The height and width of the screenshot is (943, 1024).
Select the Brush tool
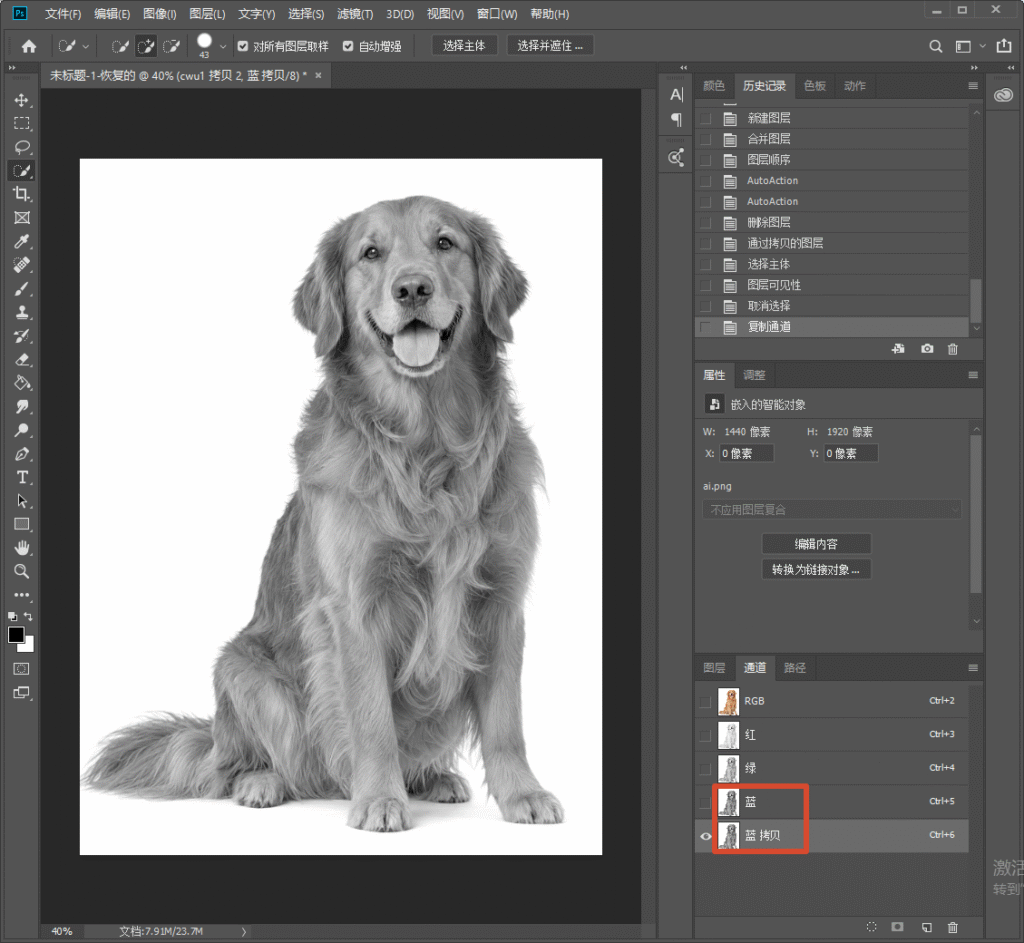click(x=22, y=289)
